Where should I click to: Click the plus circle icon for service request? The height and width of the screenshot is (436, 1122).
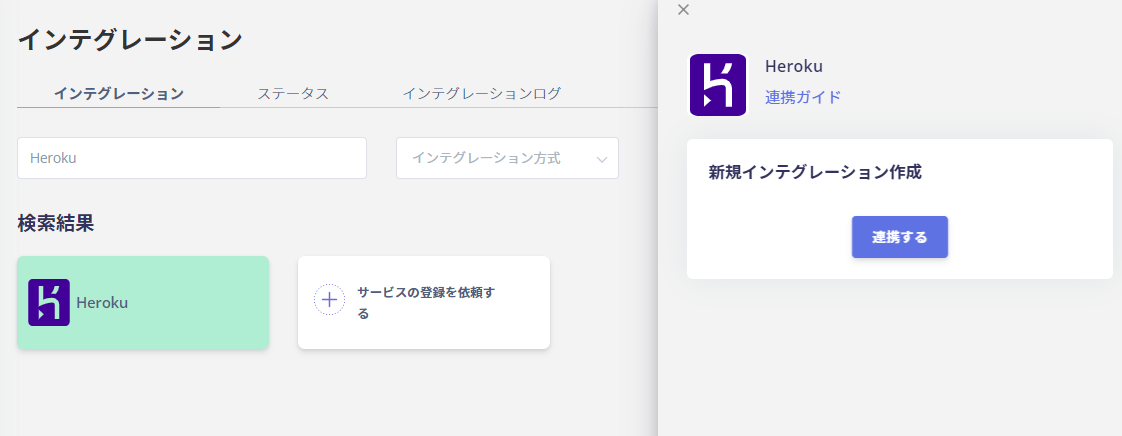329,299
